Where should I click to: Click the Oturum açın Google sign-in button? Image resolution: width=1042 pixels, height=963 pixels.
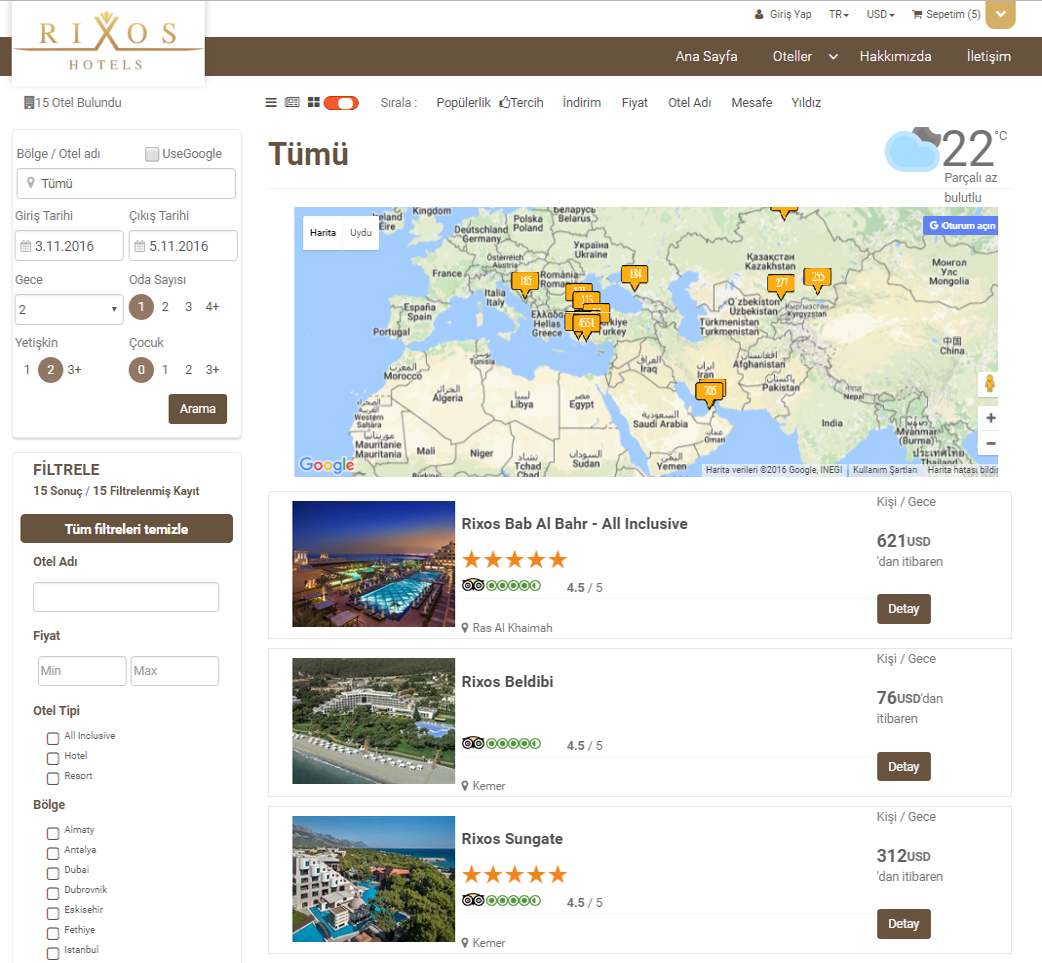[961, 225]
